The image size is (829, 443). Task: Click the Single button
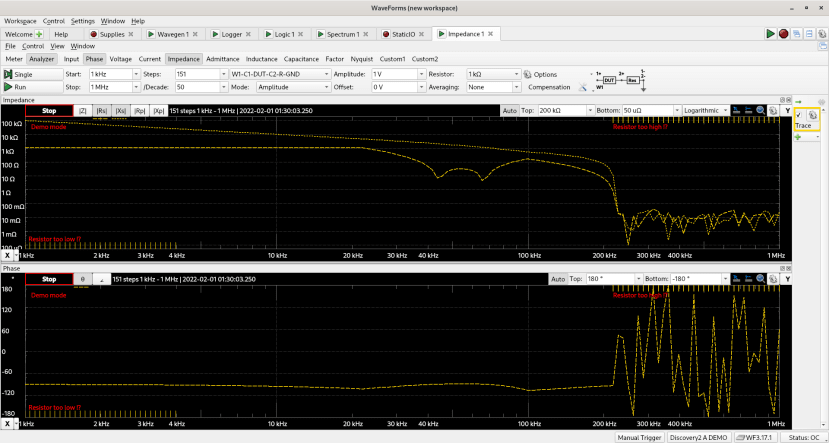[32, 75]
